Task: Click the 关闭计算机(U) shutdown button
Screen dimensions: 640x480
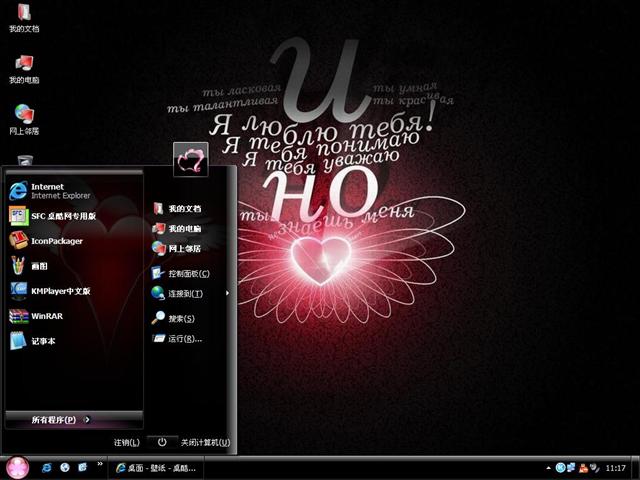Action: (x=205, y=442)
